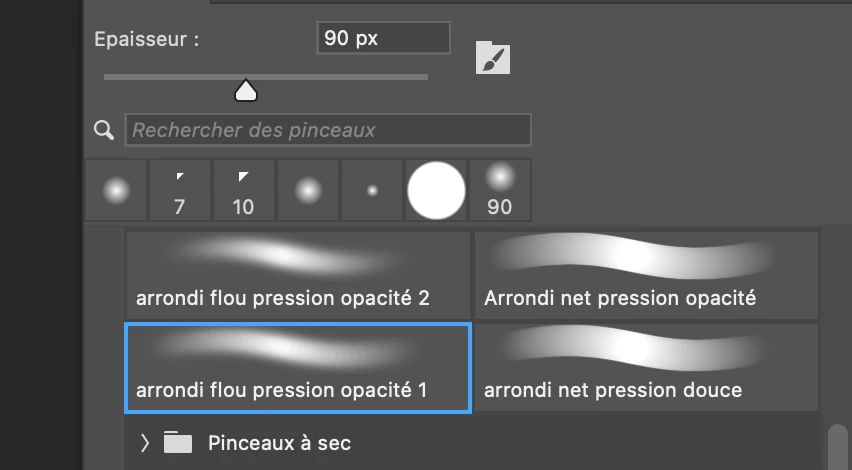The width and height of the screenshot is (852, 470).
Task: Open the brush settings panel icon
Action: coord(493,58)
